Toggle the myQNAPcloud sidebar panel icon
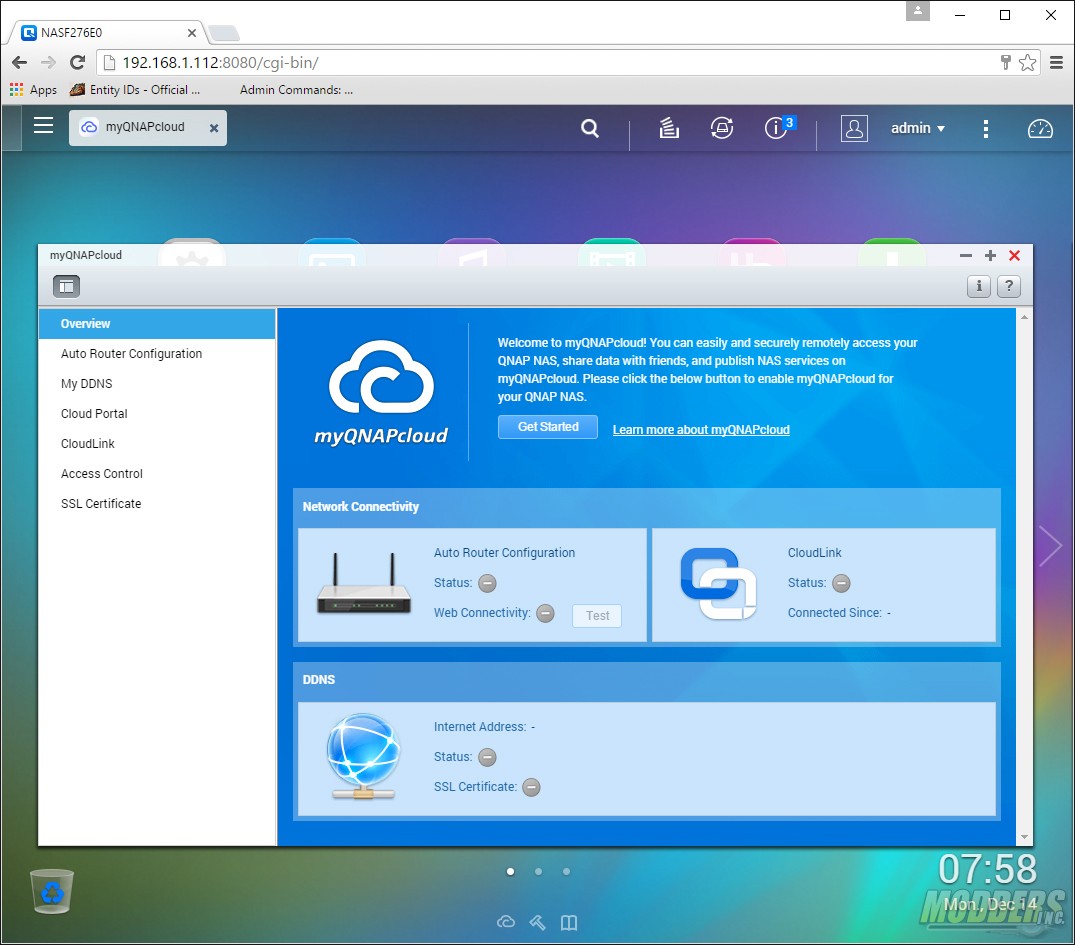This screenshot has width=1075, height=945. click(x=67, y=286)
